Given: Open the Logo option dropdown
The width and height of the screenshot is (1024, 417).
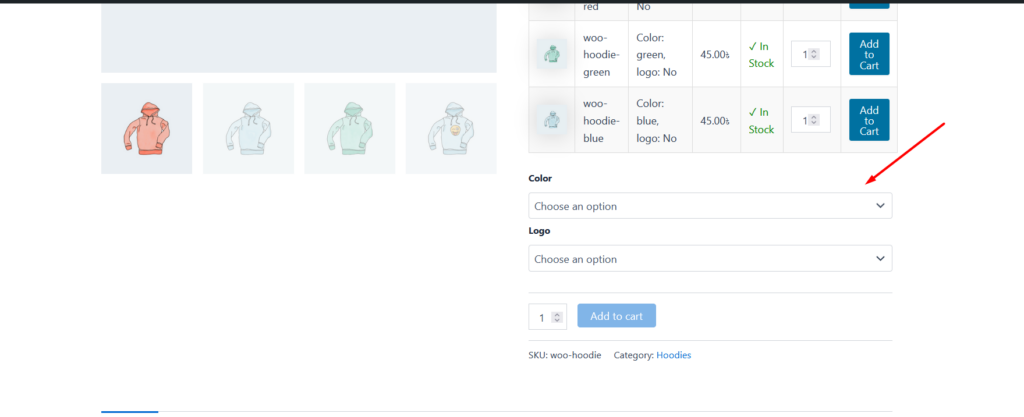Looking at the screenshot, I should 700,259.
